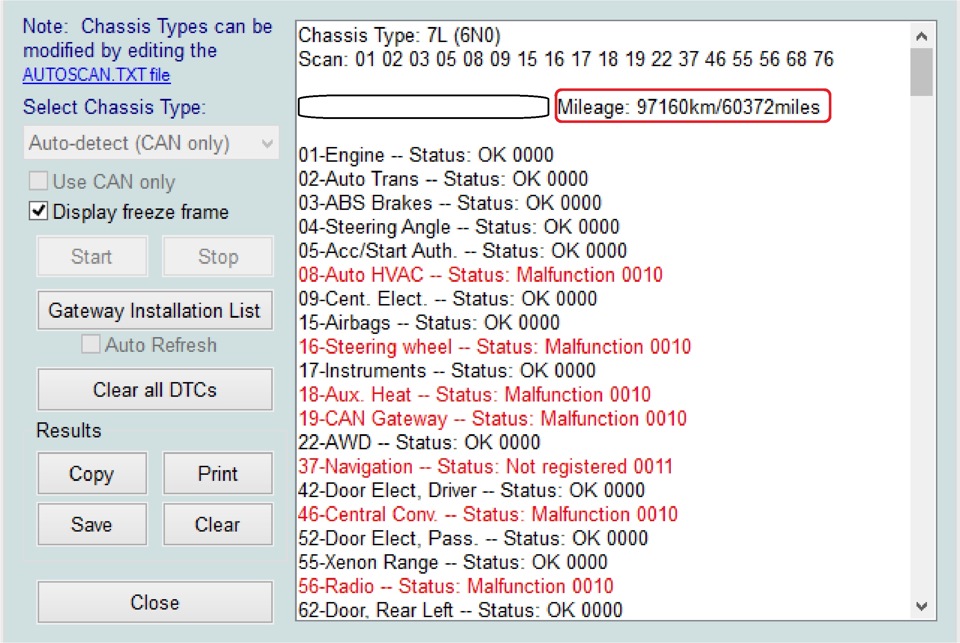This screenshot has height=643, width=960.
Task: Select the Scan: 01 02 03 line
Action: pos(566,59)
